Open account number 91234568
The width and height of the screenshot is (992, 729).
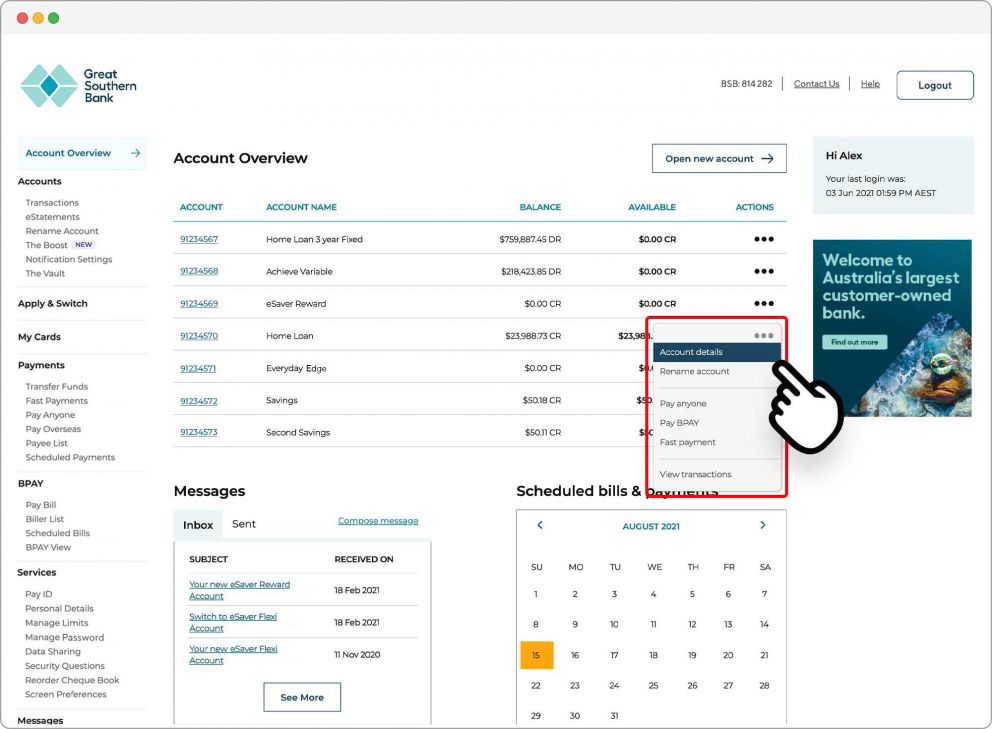click(199, 271)
